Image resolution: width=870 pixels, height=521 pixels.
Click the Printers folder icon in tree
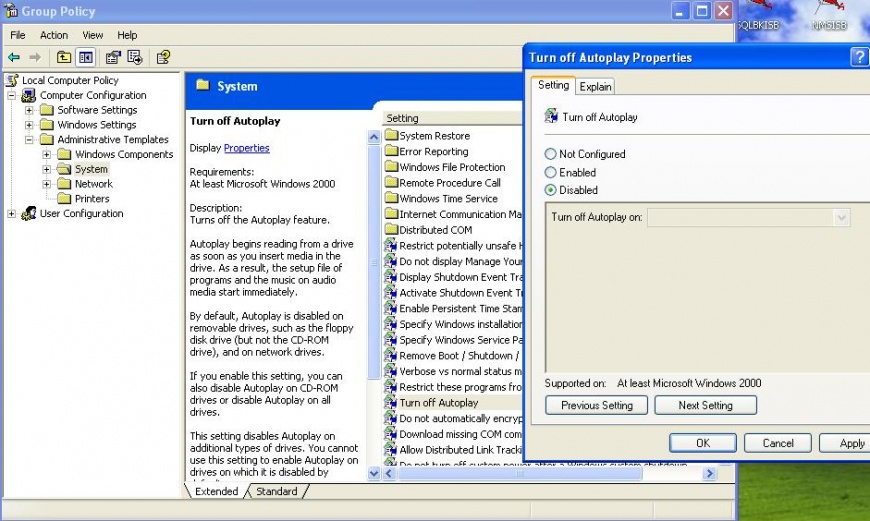[x=64, y=199]
